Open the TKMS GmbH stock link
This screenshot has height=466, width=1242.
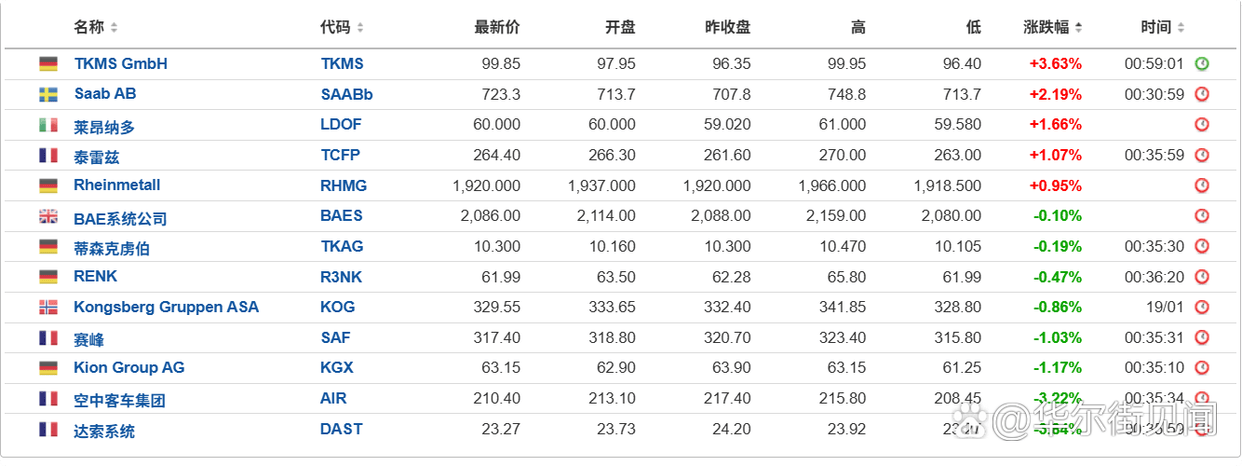click(121, 64)
